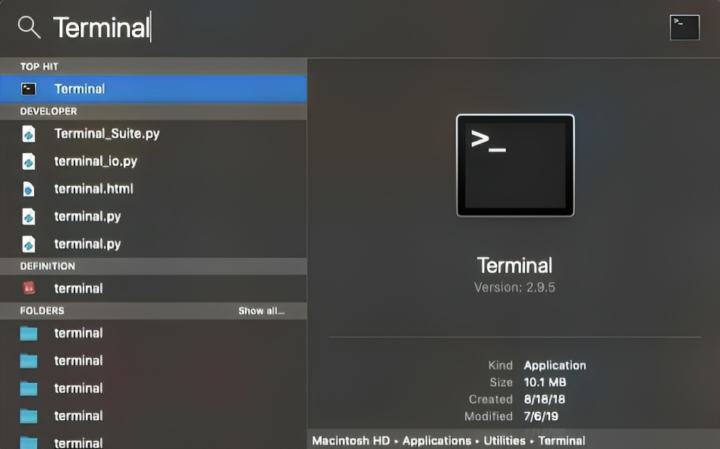Click the terminal.html document icon
This screenshot has height=449, width=720.
pyautogui.click(x=28, y=189)
